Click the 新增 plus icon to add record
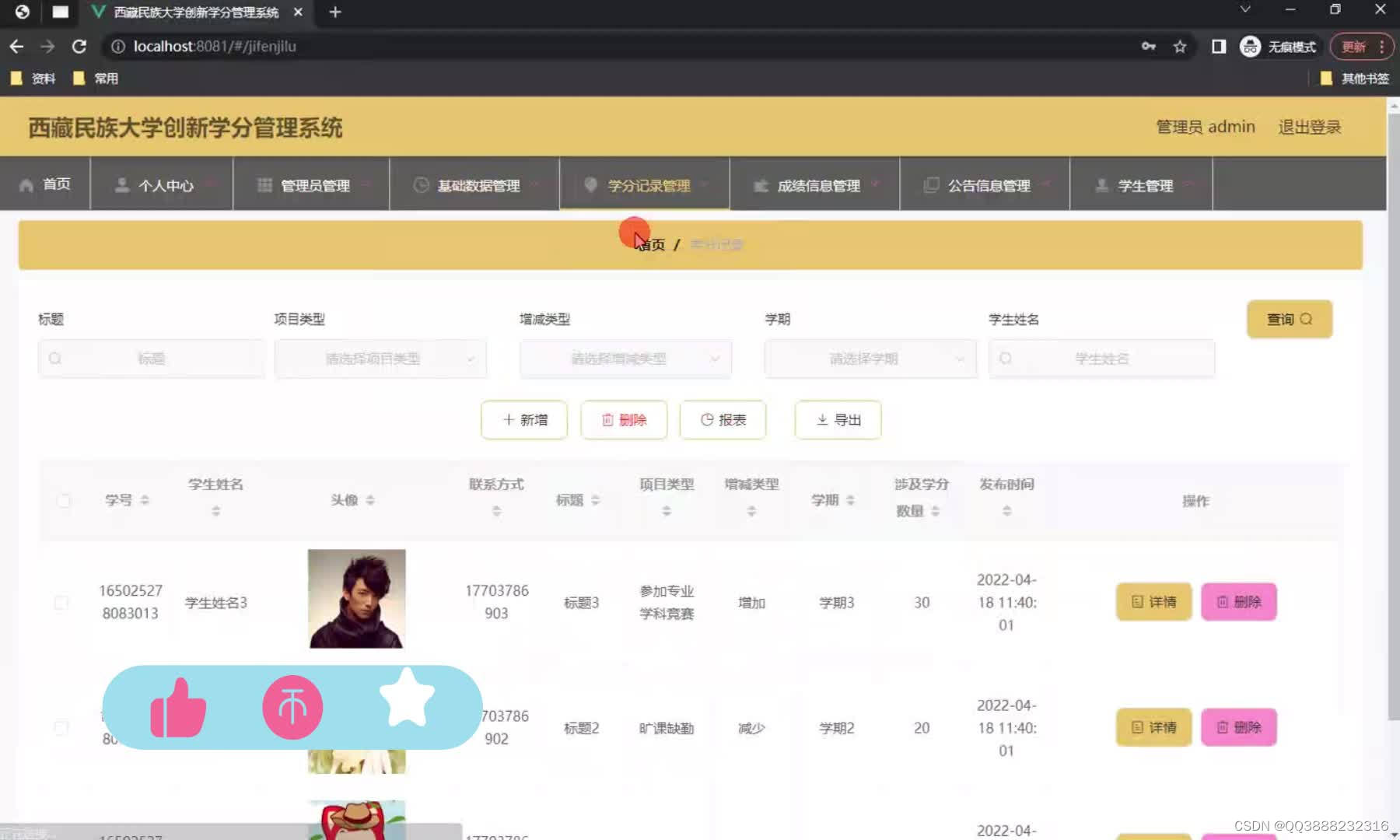1400x840 pixels. (x=507, y=420)
